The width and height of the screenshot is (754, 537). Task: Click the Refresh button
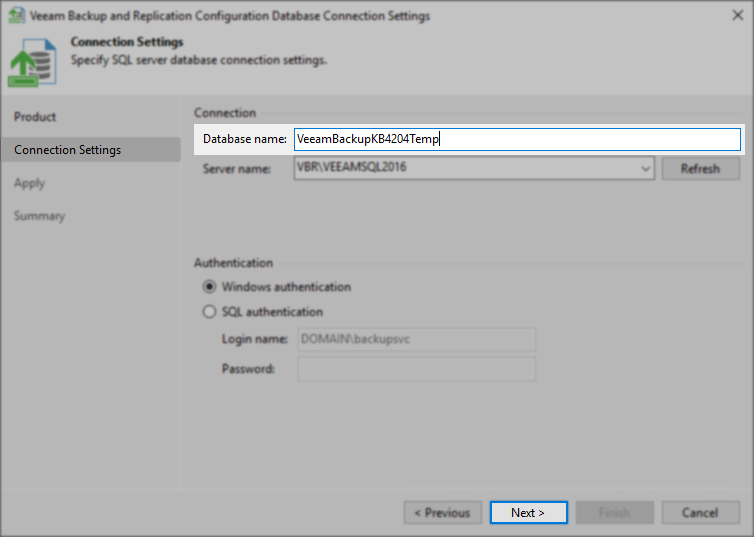coord(701,169)
